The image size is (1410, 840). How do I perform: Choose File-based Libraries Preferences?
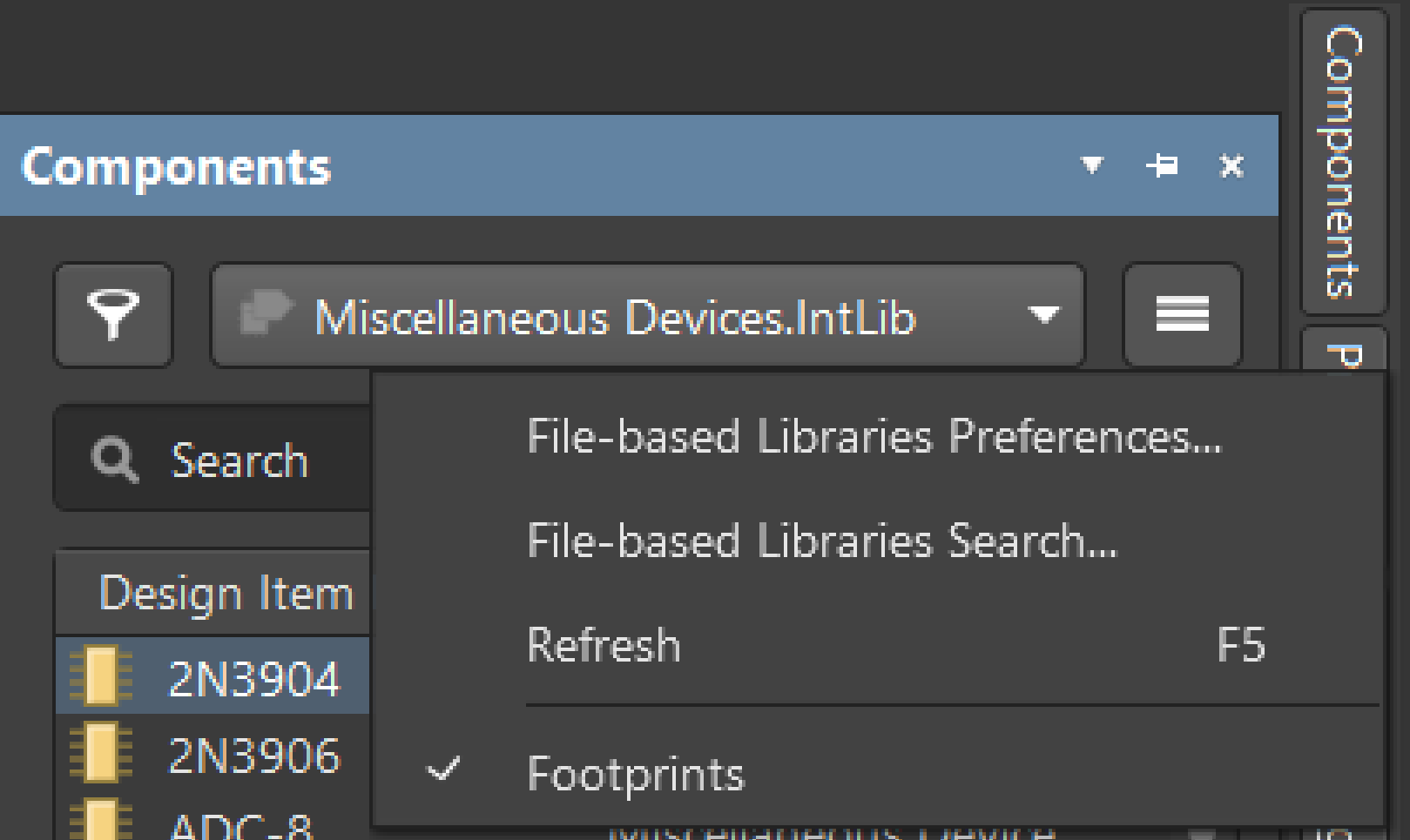(x=874, y=436)
